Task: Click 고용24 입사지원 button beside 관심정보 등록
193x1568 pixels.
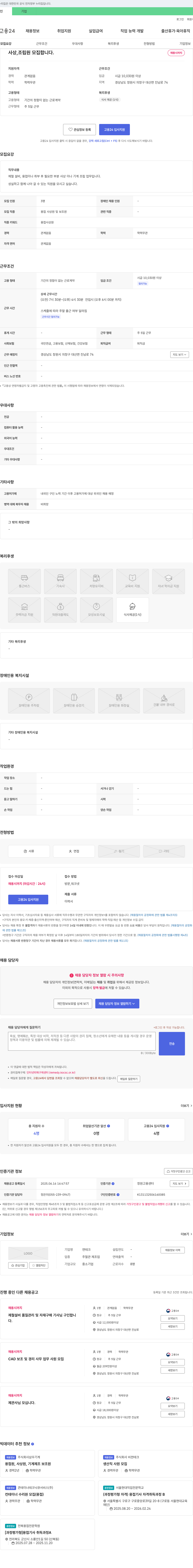Action: point(114,130)
